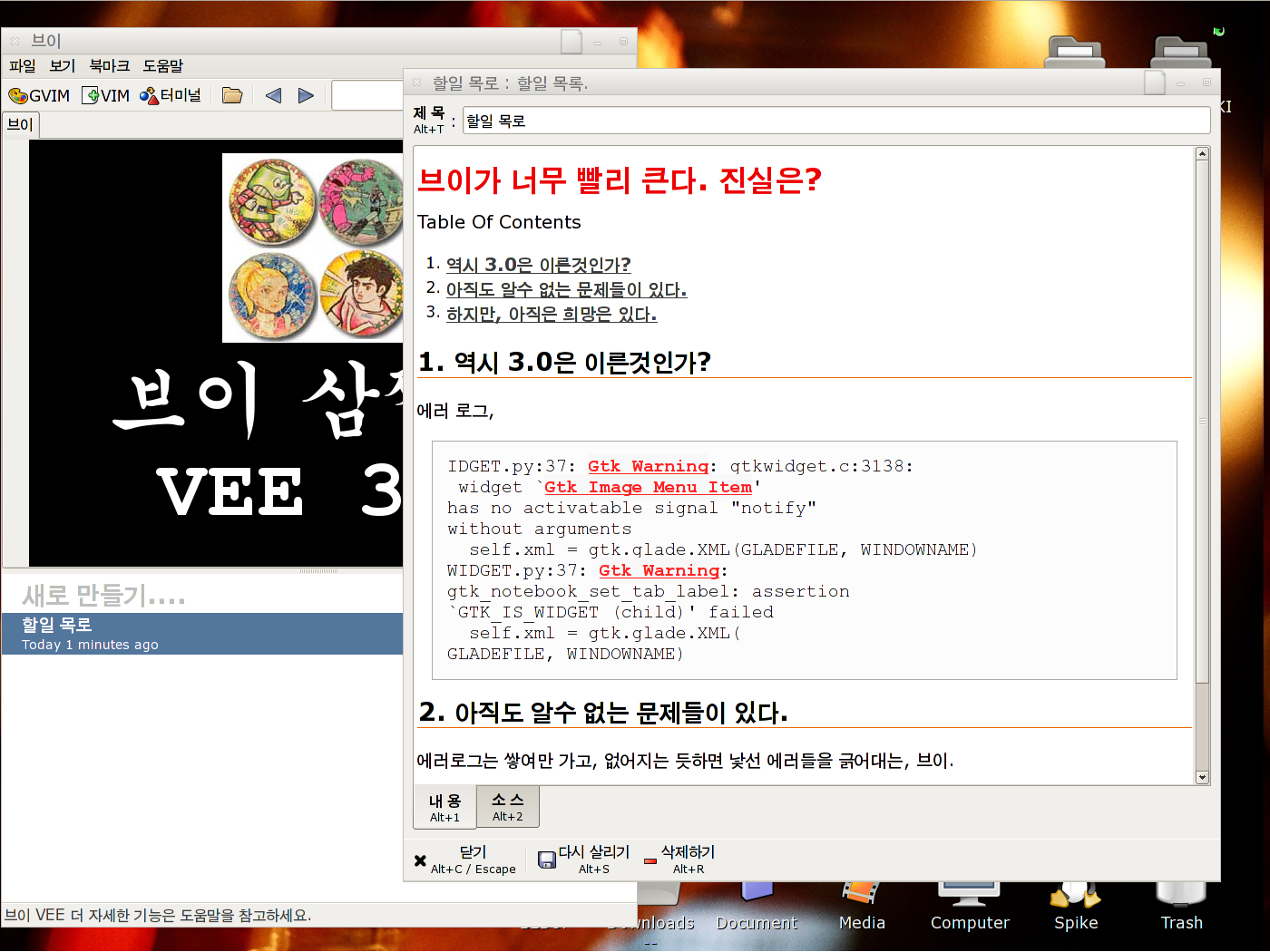1270x952 pixels.
Task: Open the 도움말 menu
Action: [x=162, y=66]
